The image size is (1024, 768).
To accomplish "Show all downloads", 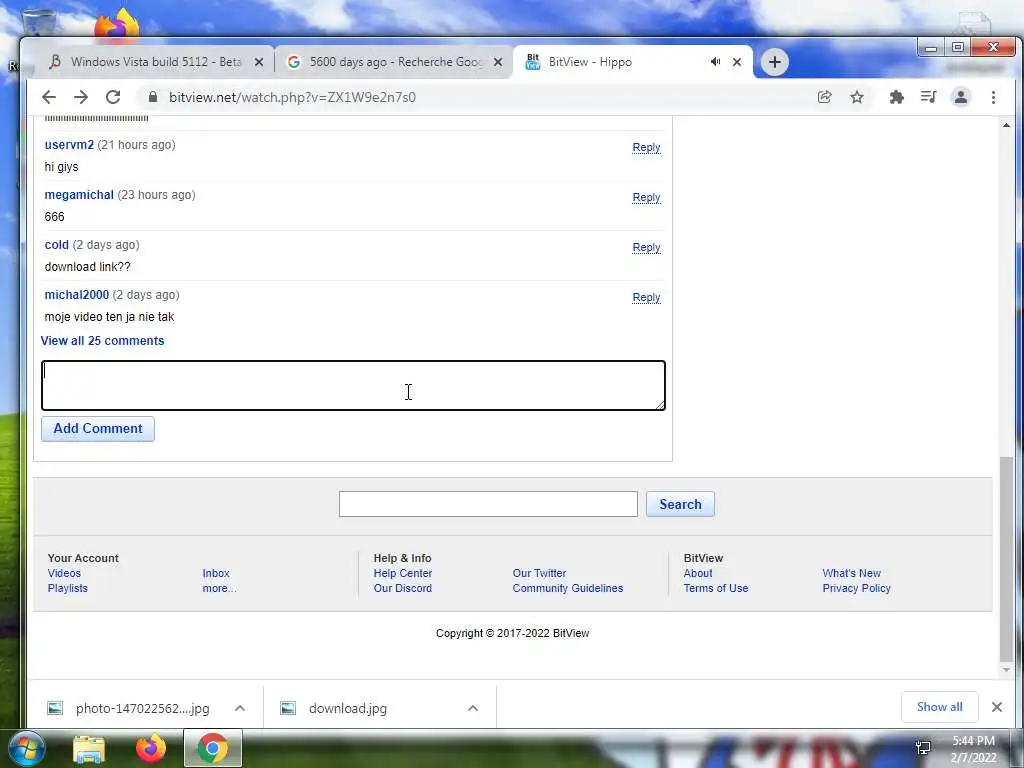I will [939, 707].
